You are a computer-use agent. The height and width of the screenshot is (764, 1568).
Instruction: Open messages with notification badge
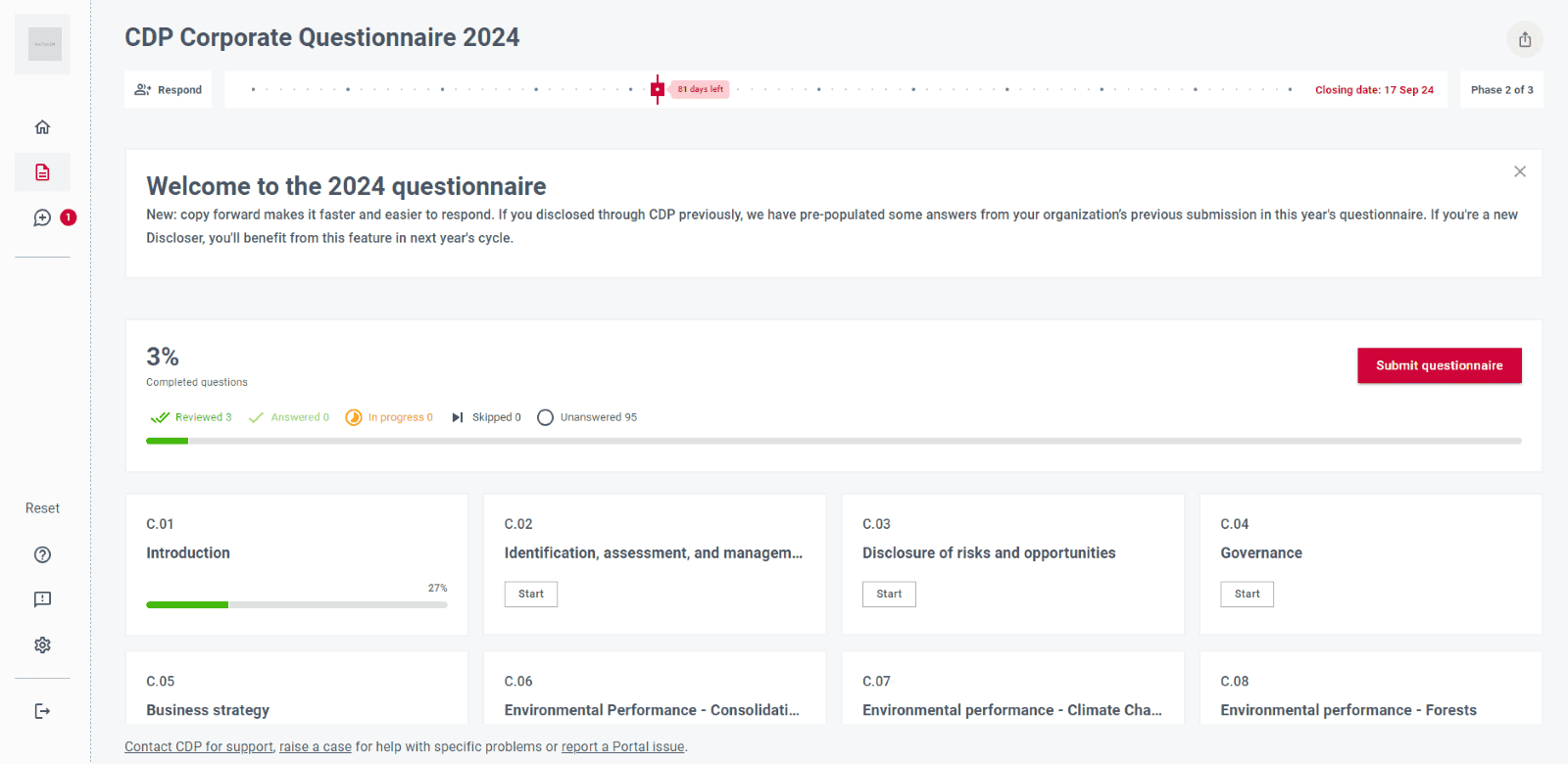click(43, 217)
